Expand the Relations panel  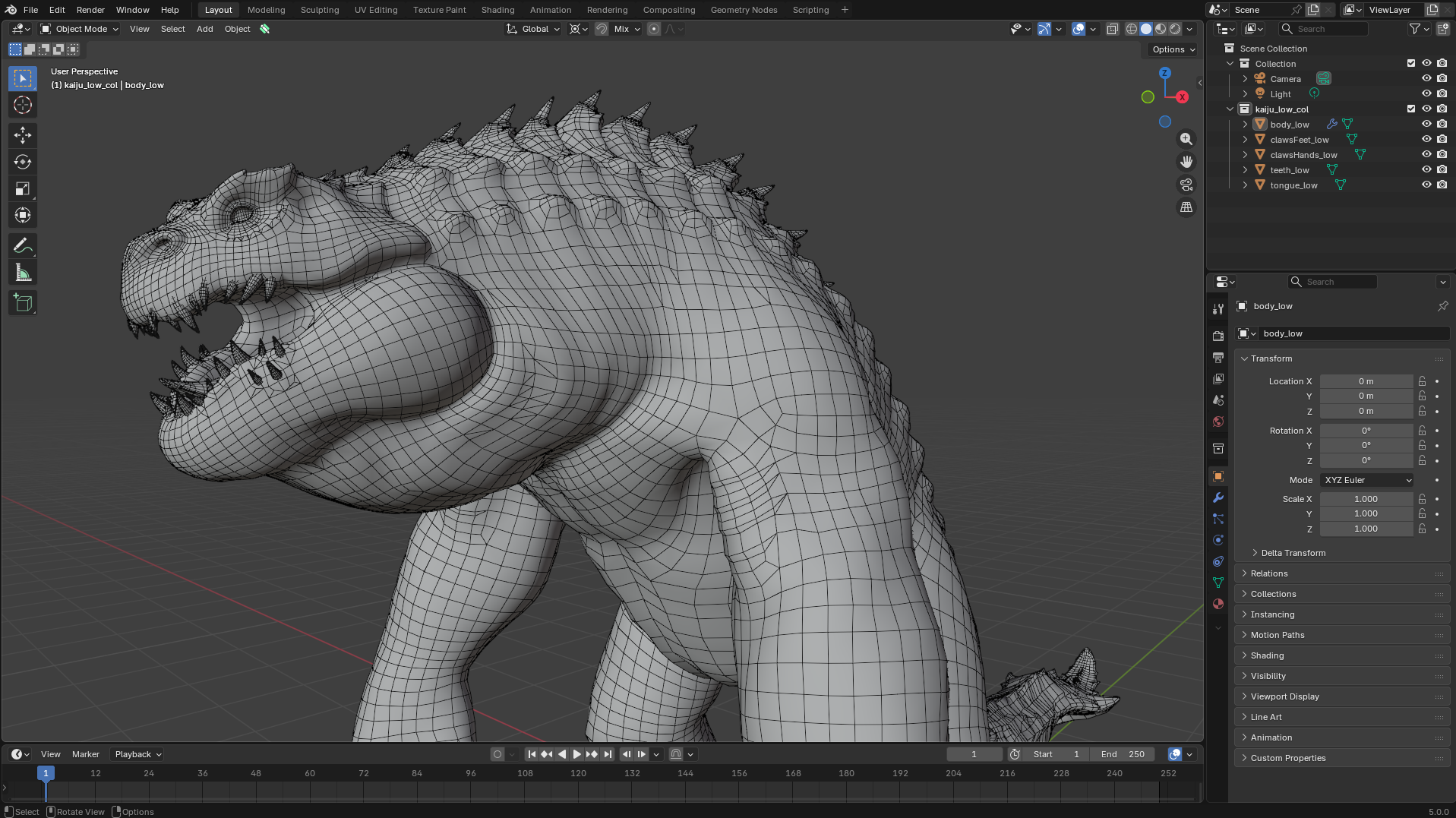(1343, 573)
